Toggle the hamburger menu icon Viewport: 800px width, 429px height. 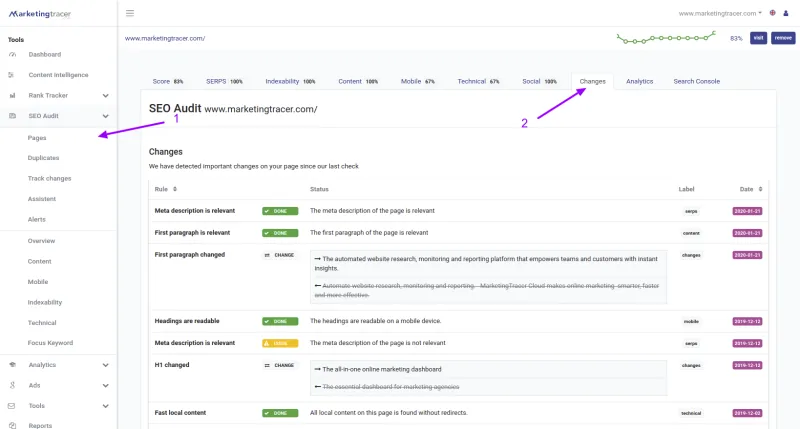tap(130, 13)
